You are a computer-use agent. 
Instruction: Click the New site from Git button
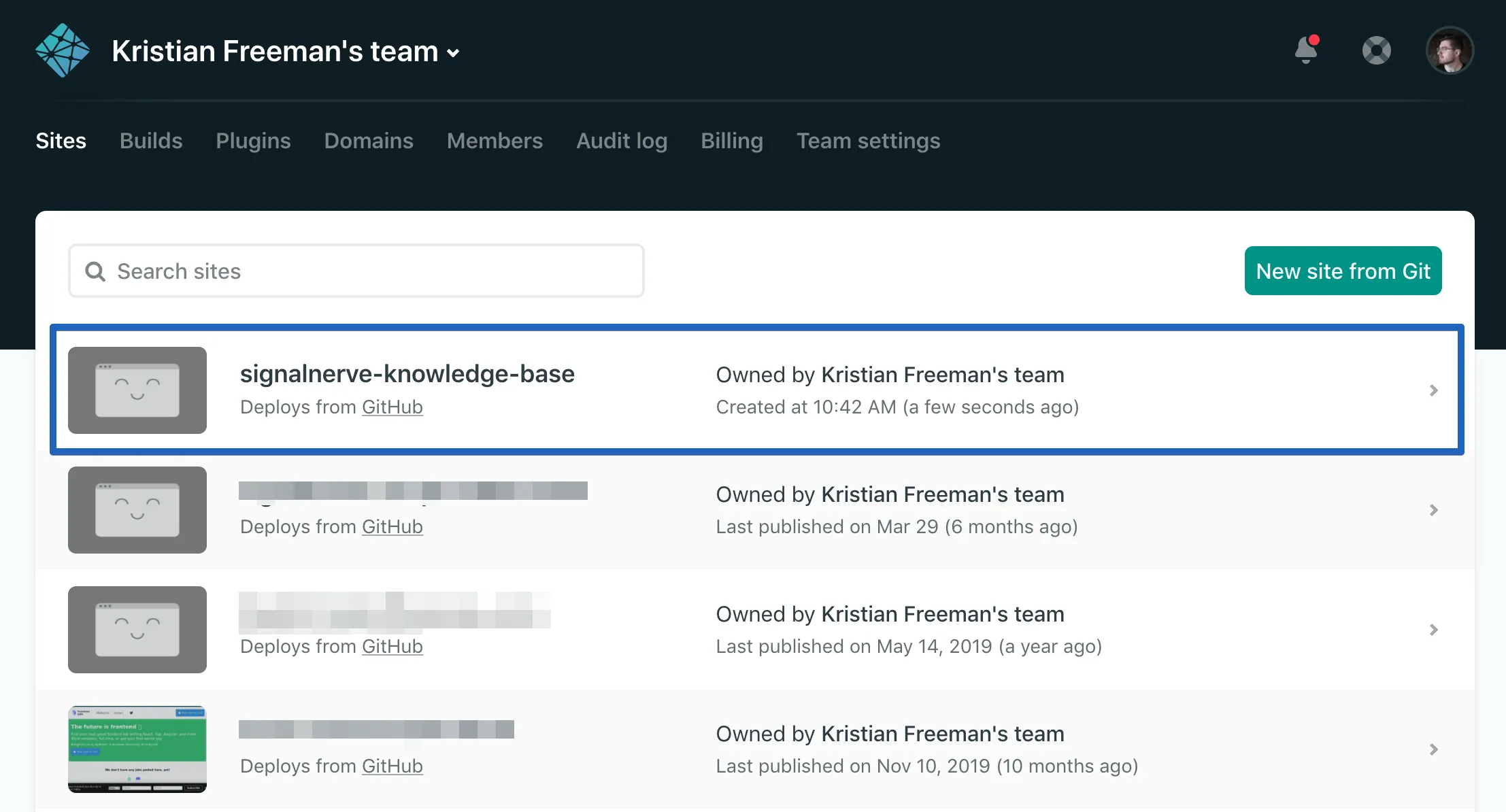point(1343,270)
